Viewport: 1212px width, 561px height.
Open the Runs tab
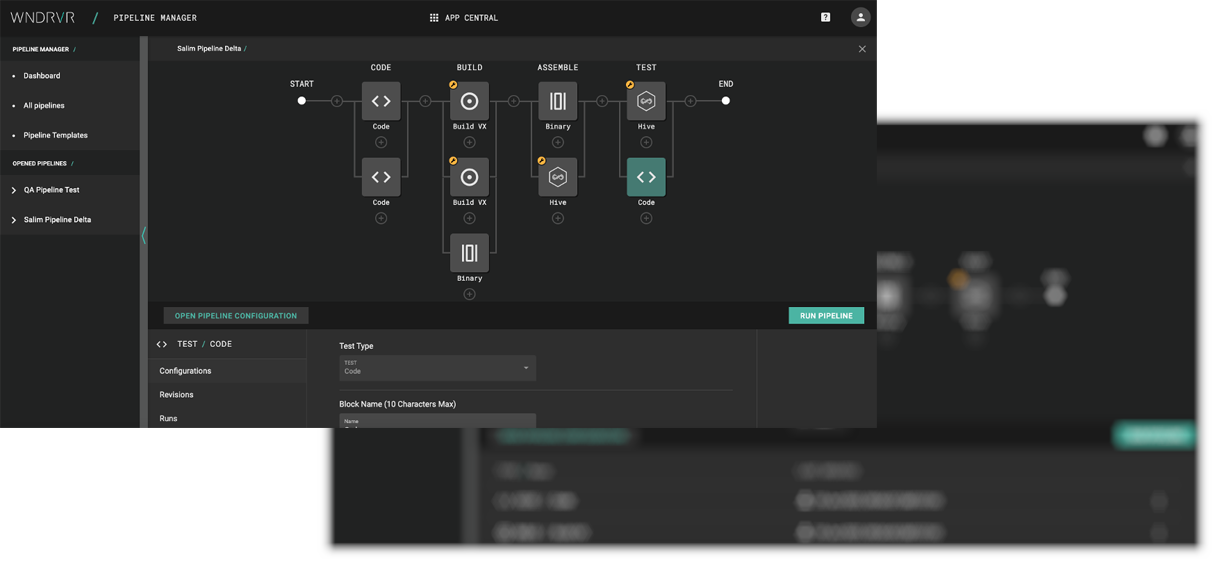(168, 419)
